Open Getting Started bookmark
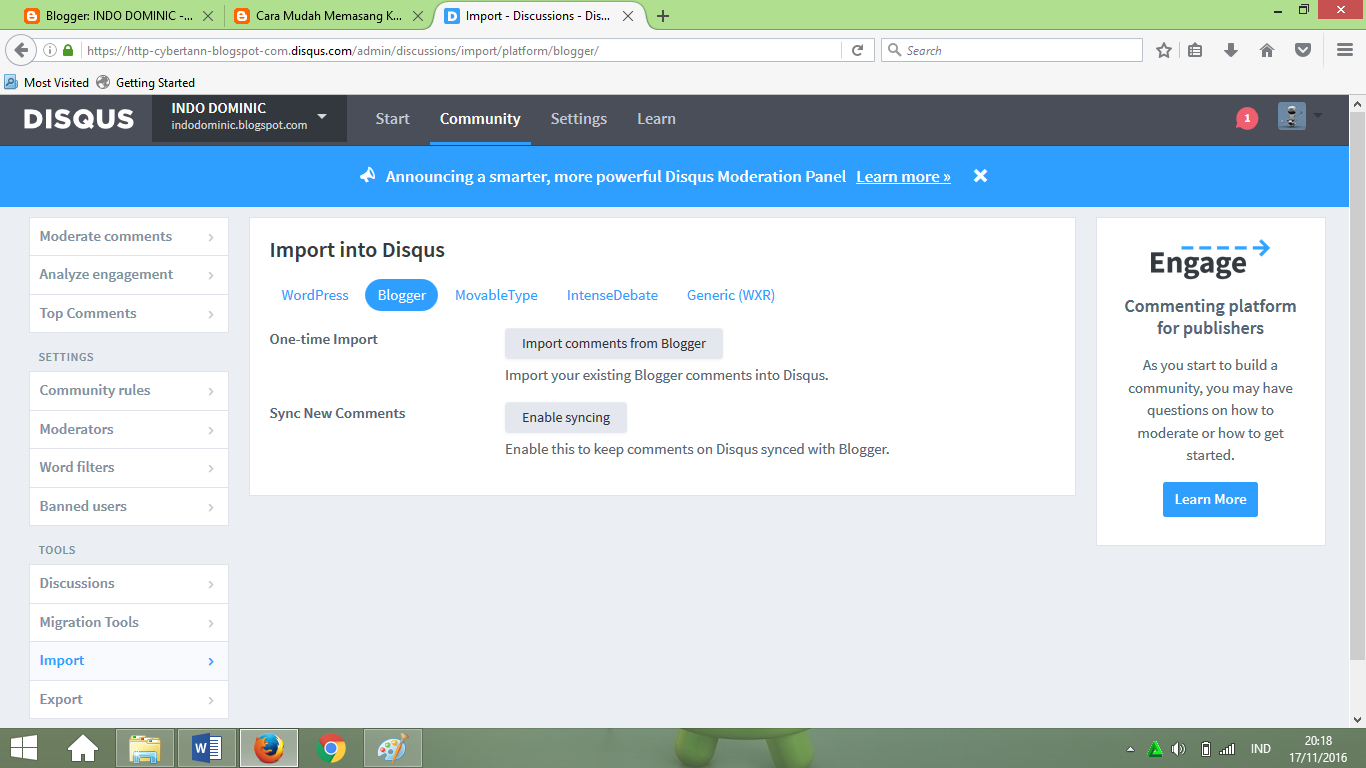Viewport: 1366px width, 768px height. click(x=146, y=82)
